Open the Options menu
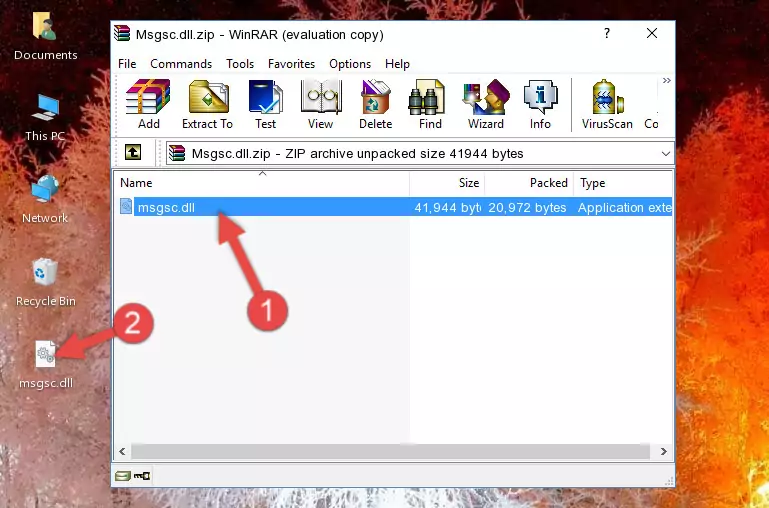The image size is (769, 508). click(350, 64)
